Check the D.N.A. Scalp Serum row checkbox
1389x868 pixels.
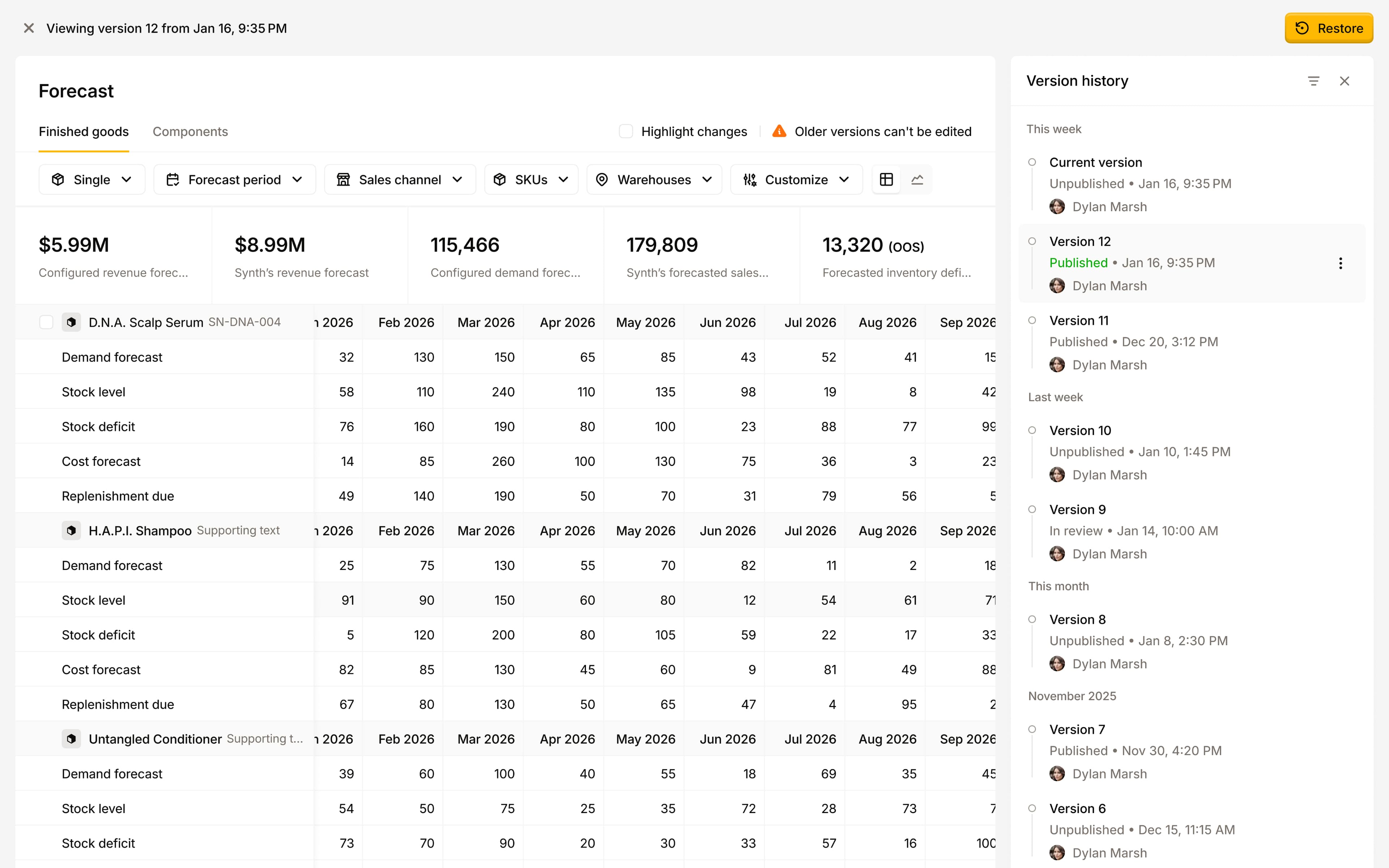47,322
